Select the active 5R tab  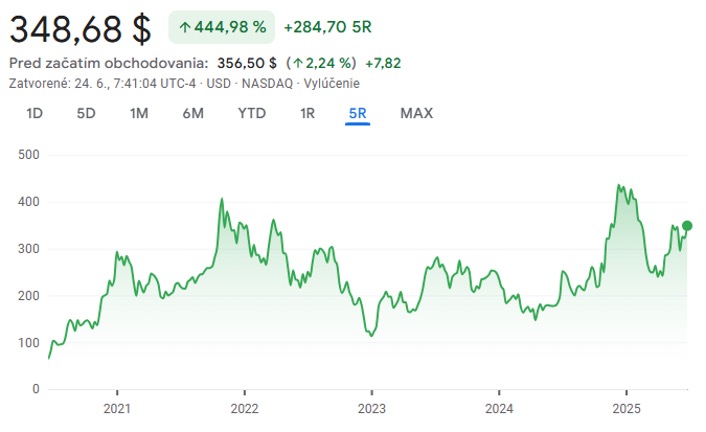coord(358,113)
